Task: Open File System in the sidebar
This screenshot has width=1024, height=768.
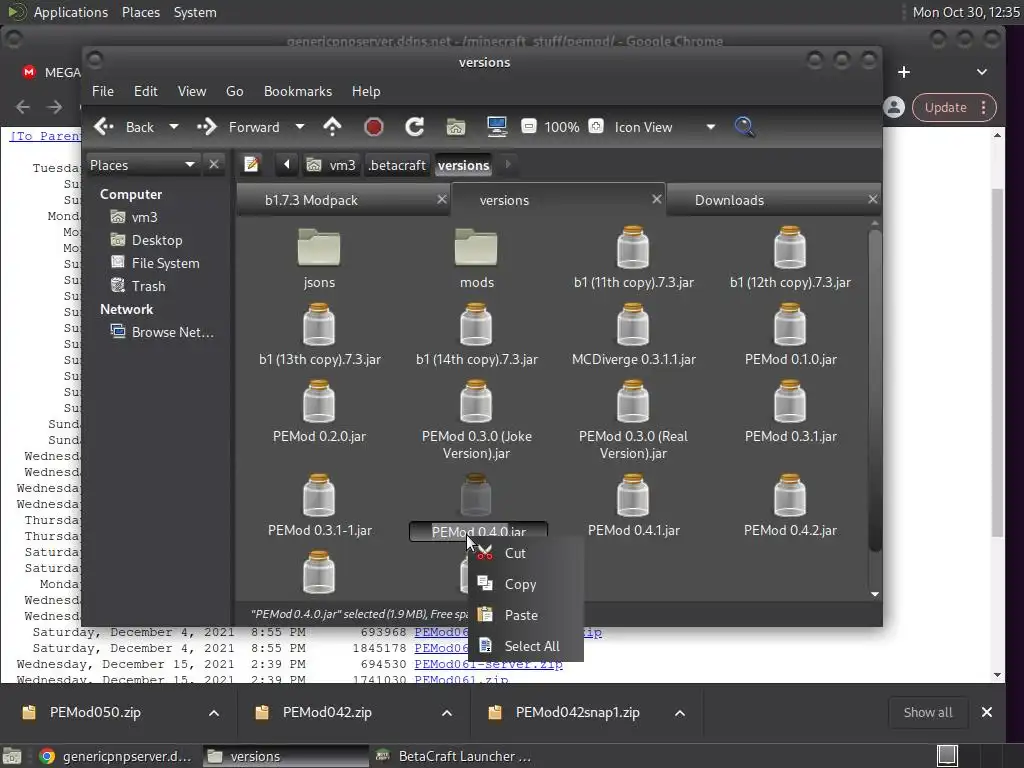Action: 165,263
